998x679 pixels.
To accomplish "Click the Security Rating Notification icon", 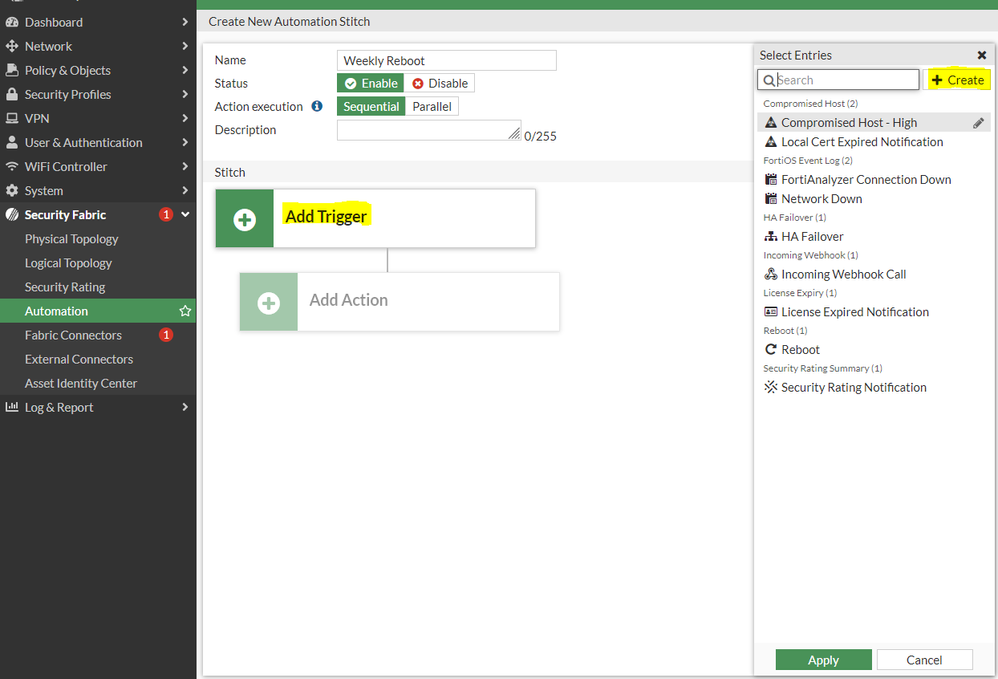I will (x=771, y=387).
